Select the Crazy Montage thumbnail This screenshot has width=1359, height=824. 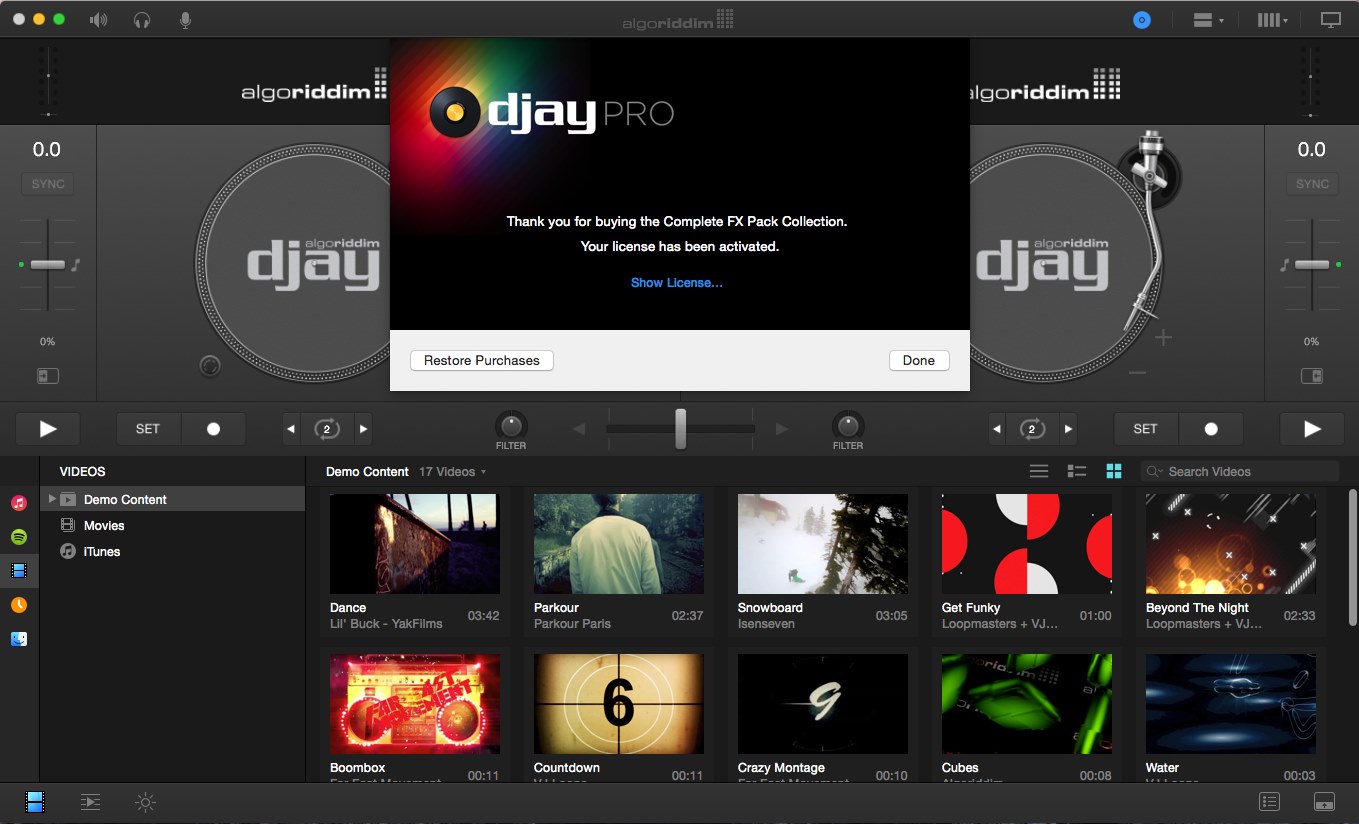coord(822,704)
